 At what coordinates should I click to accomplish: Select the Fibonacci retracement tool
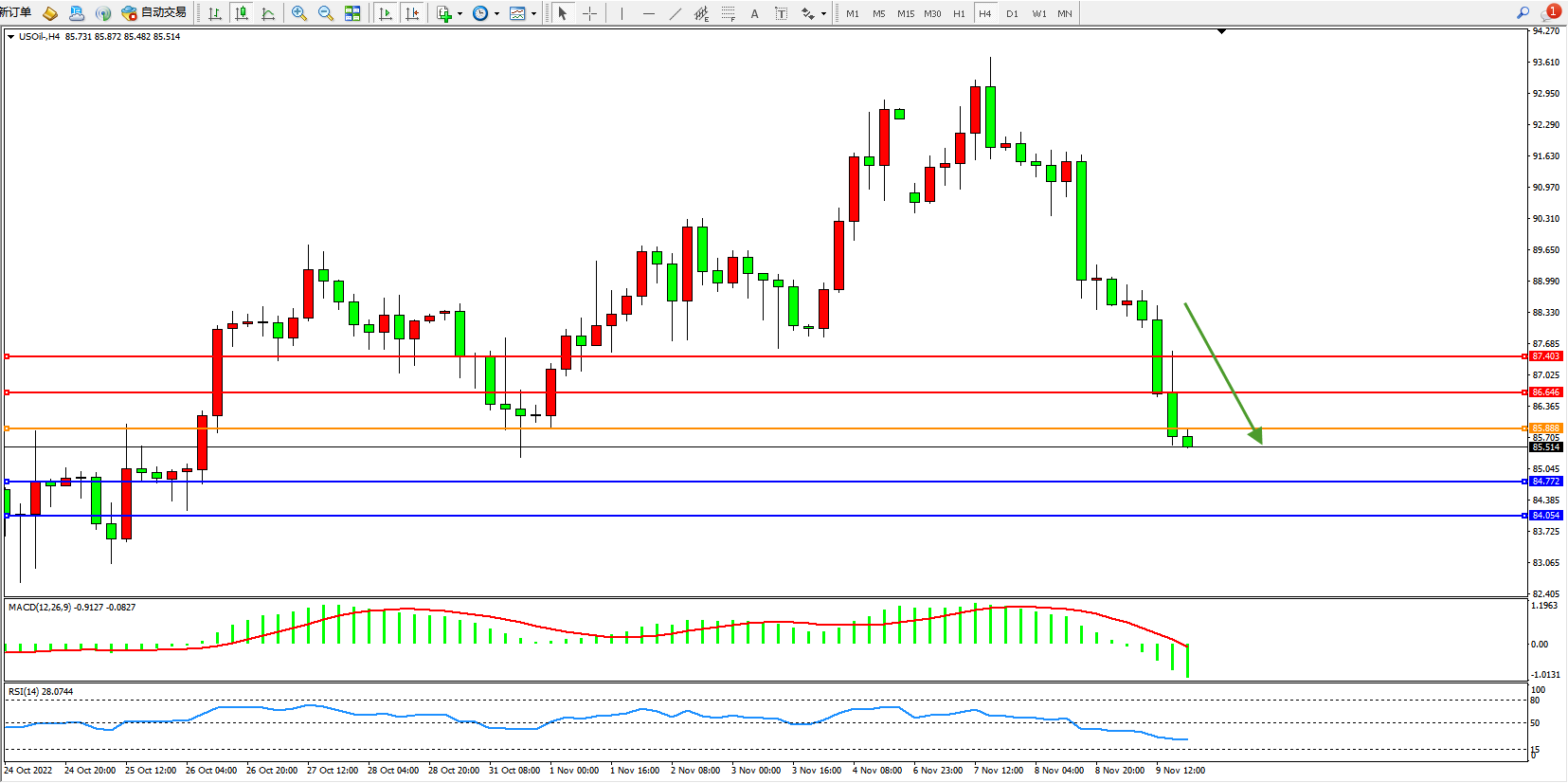click(x=728, y=13)
